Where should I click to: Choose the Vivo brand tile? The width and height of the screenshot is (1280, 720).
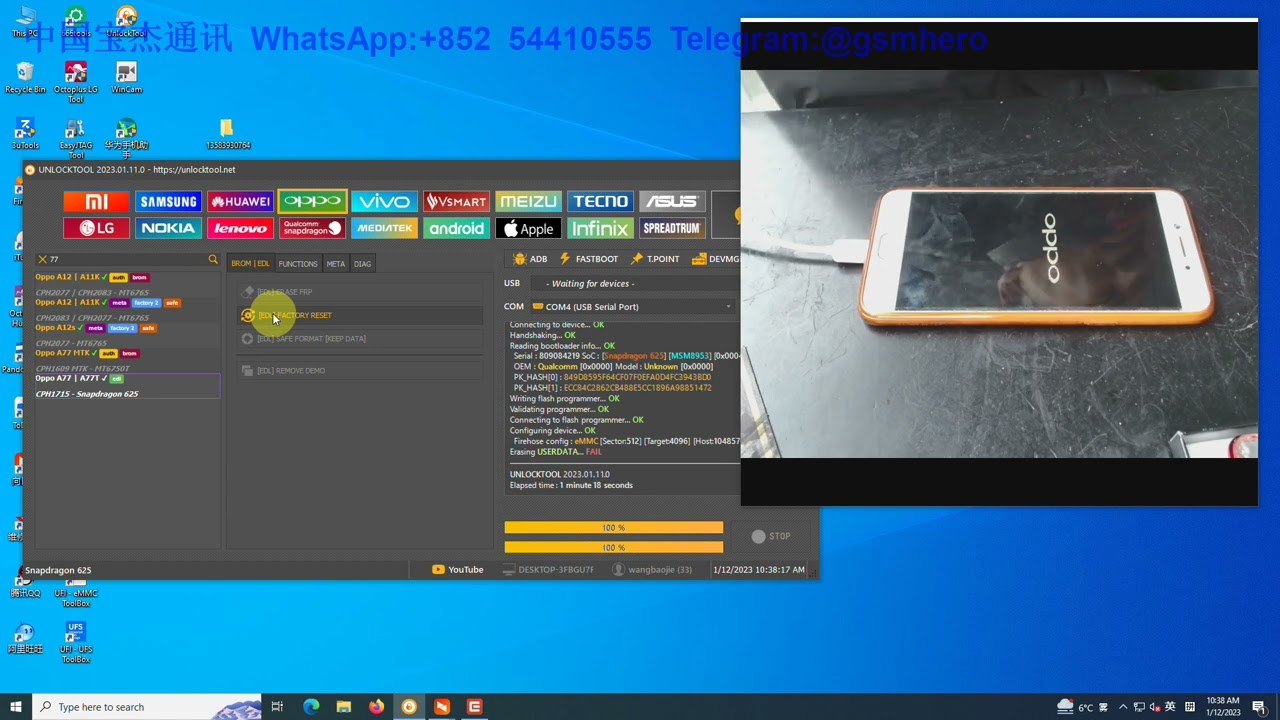384,202
